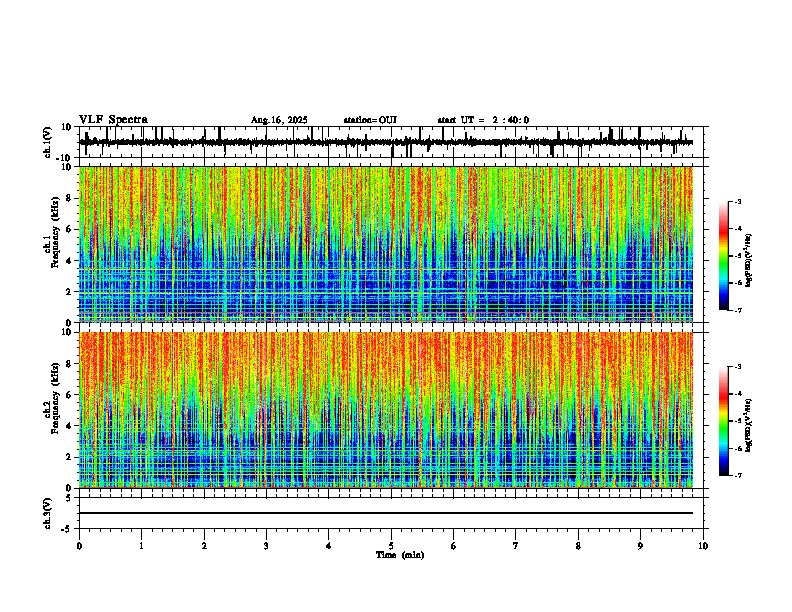Viewport: 792px width, 612px height.
Task: Click time axis tick label "3"
Action: 266,546
